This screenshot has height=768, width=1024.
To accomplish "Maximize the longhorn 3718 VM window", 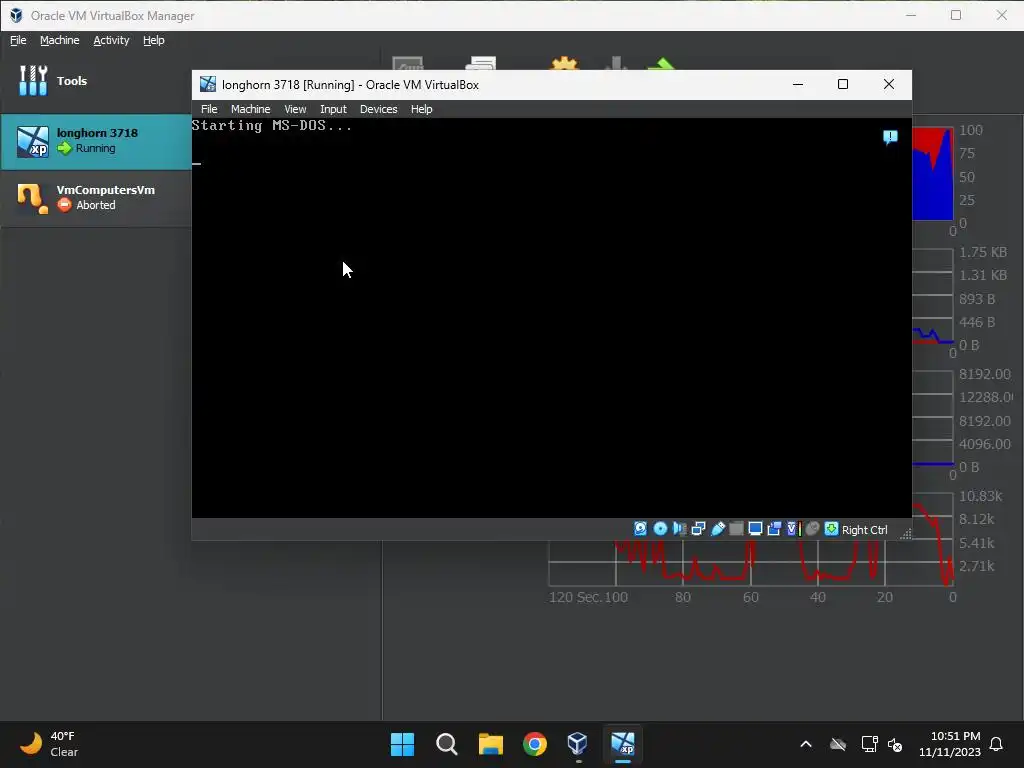I will click(842, 84).
